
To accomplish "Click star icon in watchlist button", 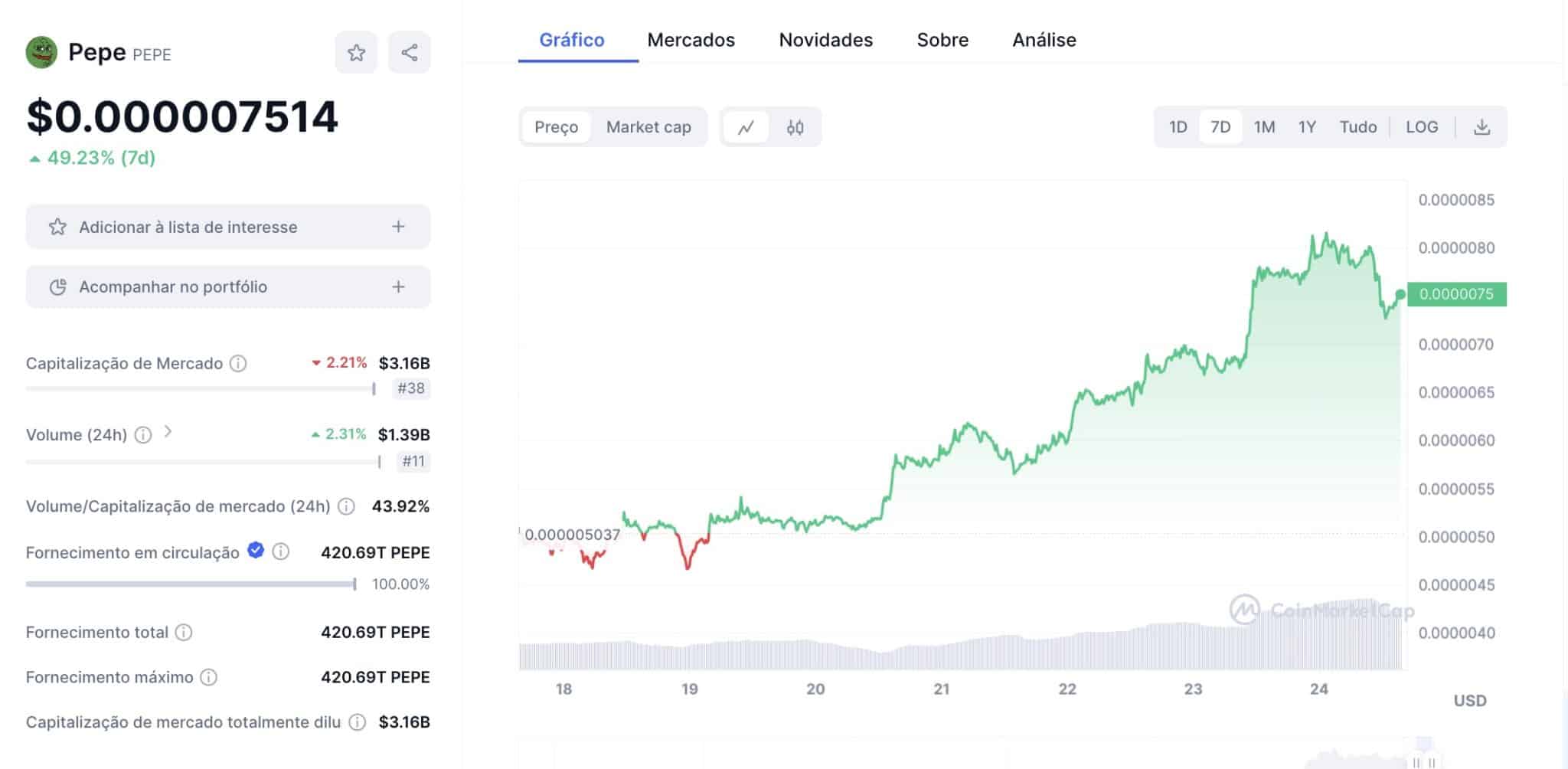I will 57,227.
